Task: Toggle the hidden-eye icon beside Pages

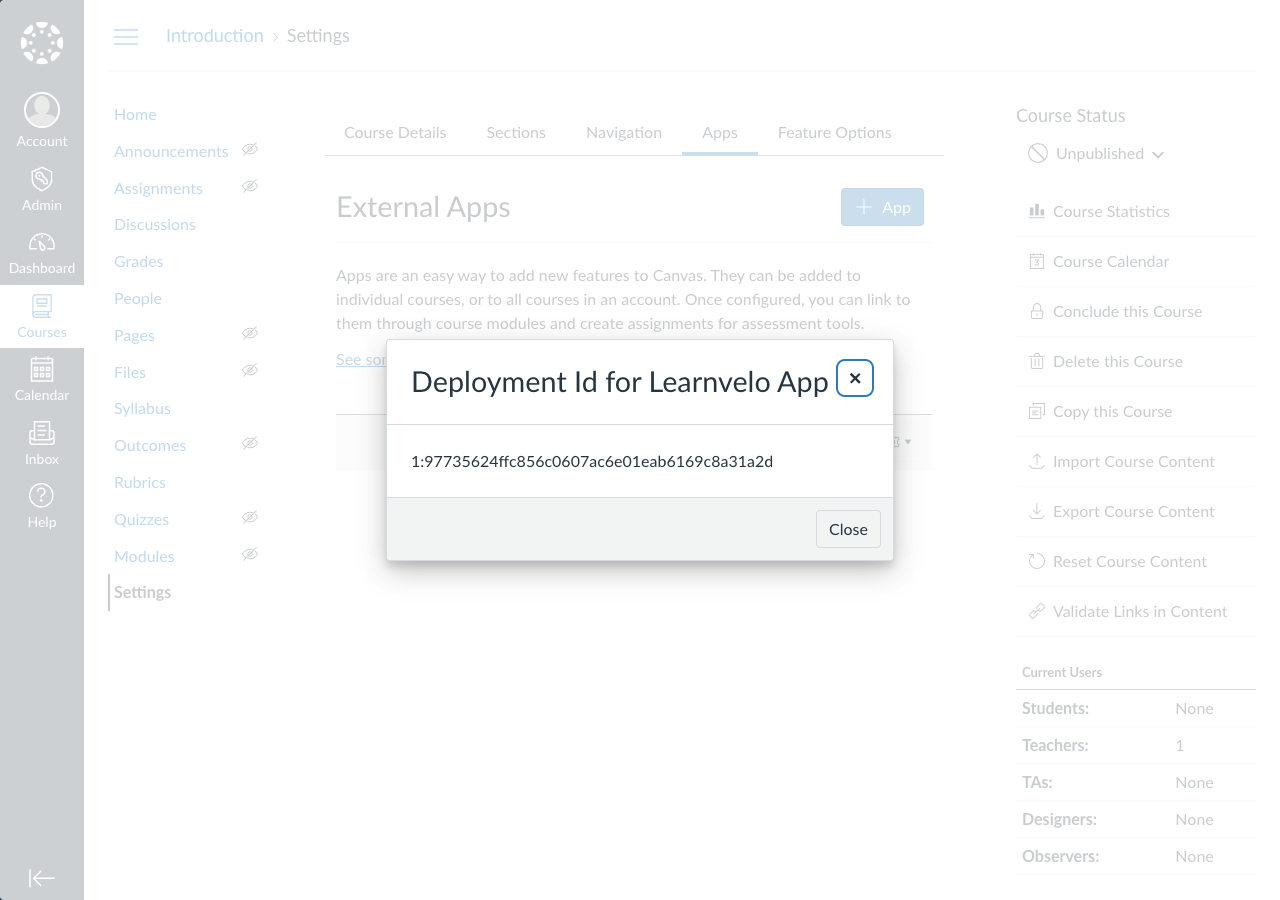Action: click(x=250, y=333)
